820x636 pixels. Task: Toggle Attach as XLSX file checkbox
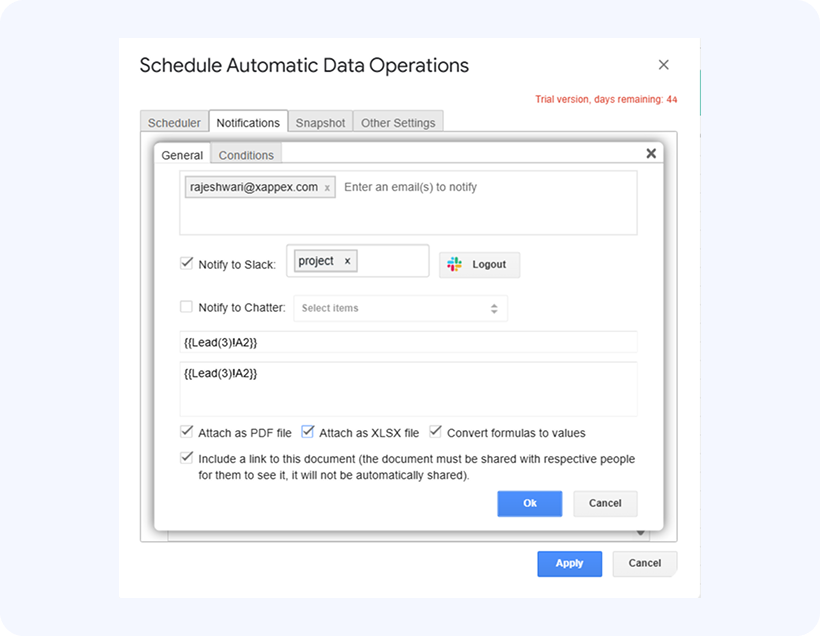pyautogui.click(x=308, y=432)
